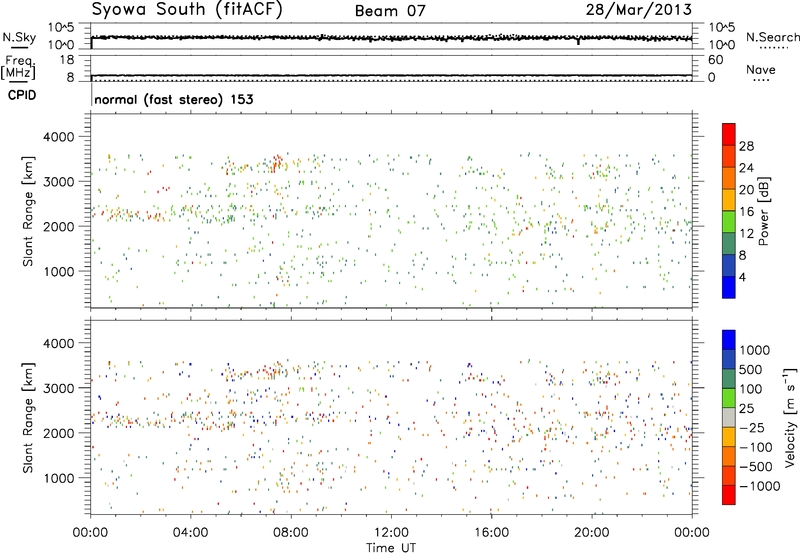Click the '4' label on Power colorbar
The height and width of the screenshot is (554, 800).
pos(742,277)
